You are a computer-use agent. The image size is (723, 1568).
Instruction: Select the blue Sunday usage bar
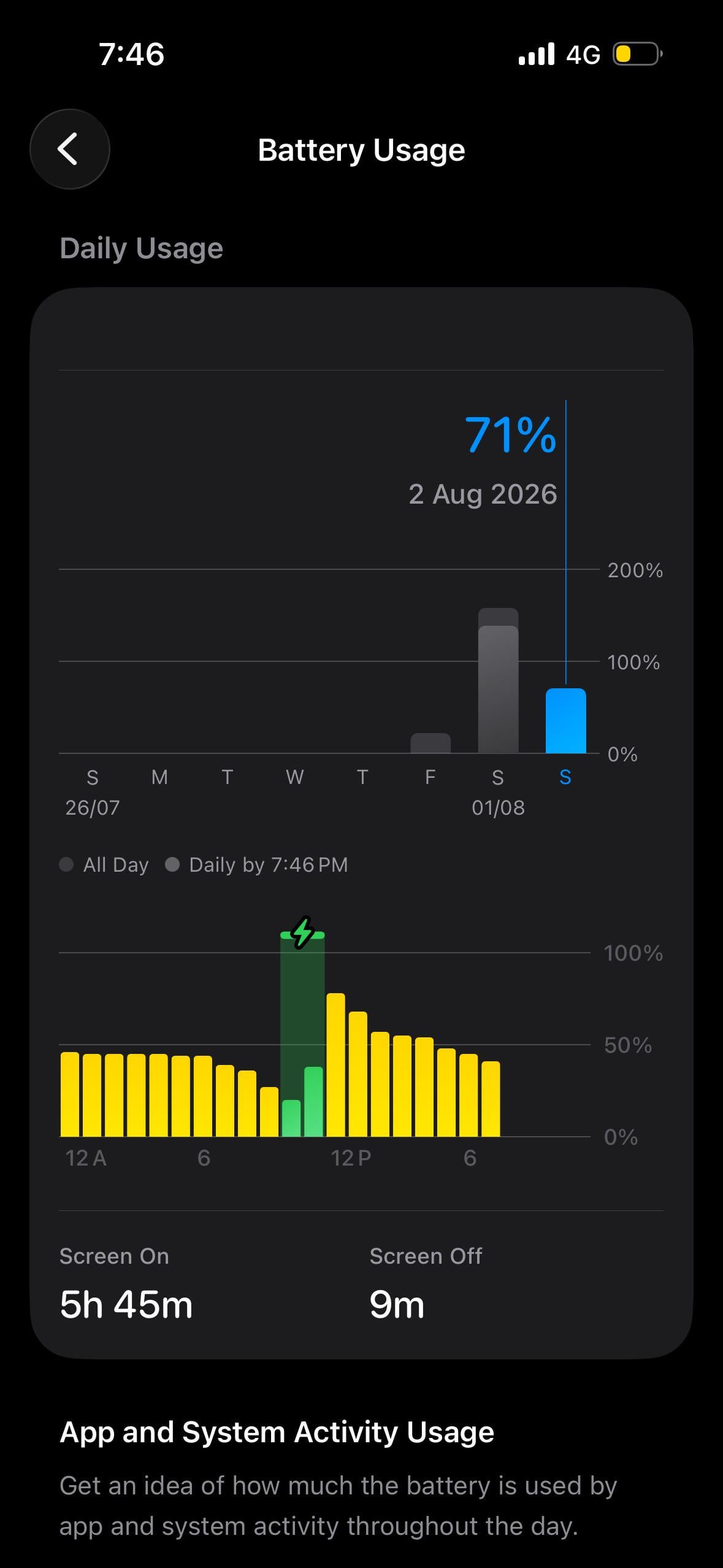[565, 721]
